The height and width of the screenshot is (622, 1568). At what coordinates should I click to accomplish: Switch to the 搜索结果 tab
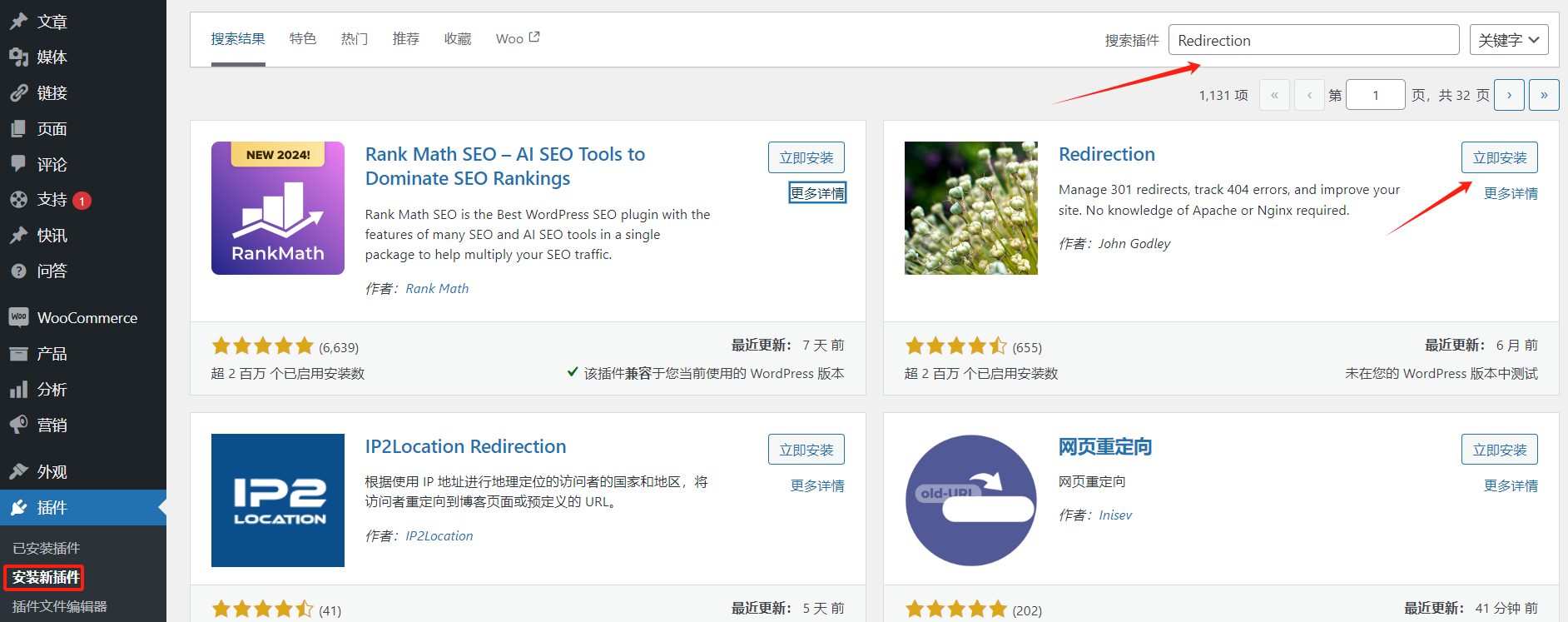coord(238,38)
